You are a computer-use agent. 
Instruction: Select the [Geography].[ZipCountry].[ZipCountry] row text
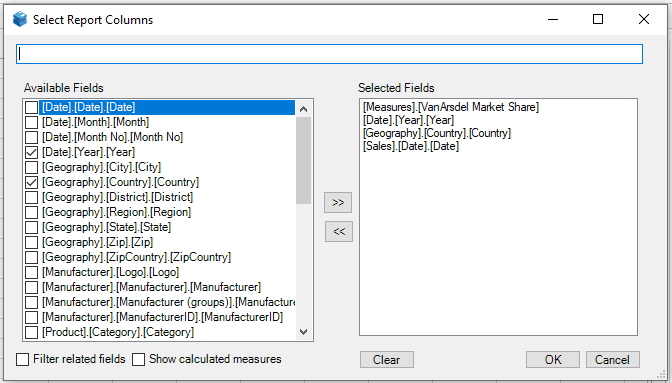coord(136,257)
